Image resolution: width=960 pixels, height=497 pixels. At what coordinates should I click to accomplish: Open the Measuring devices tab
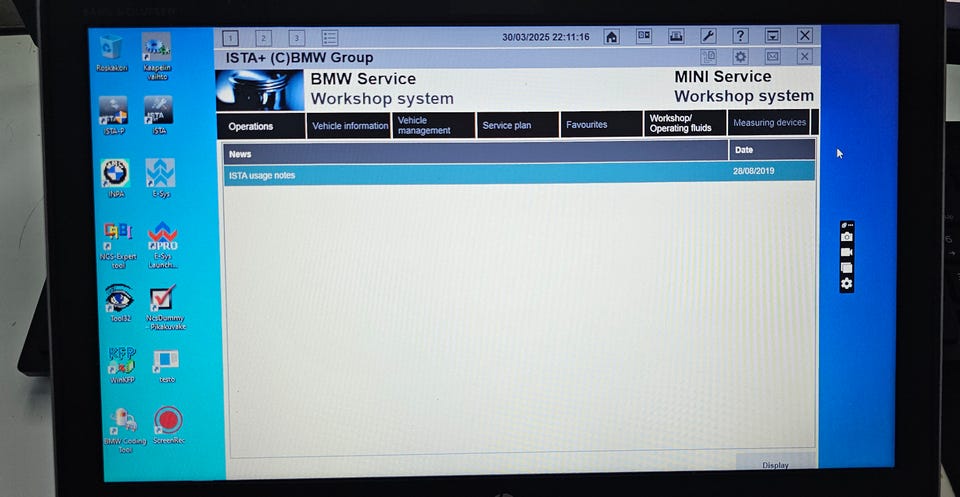tap(769, 122)
